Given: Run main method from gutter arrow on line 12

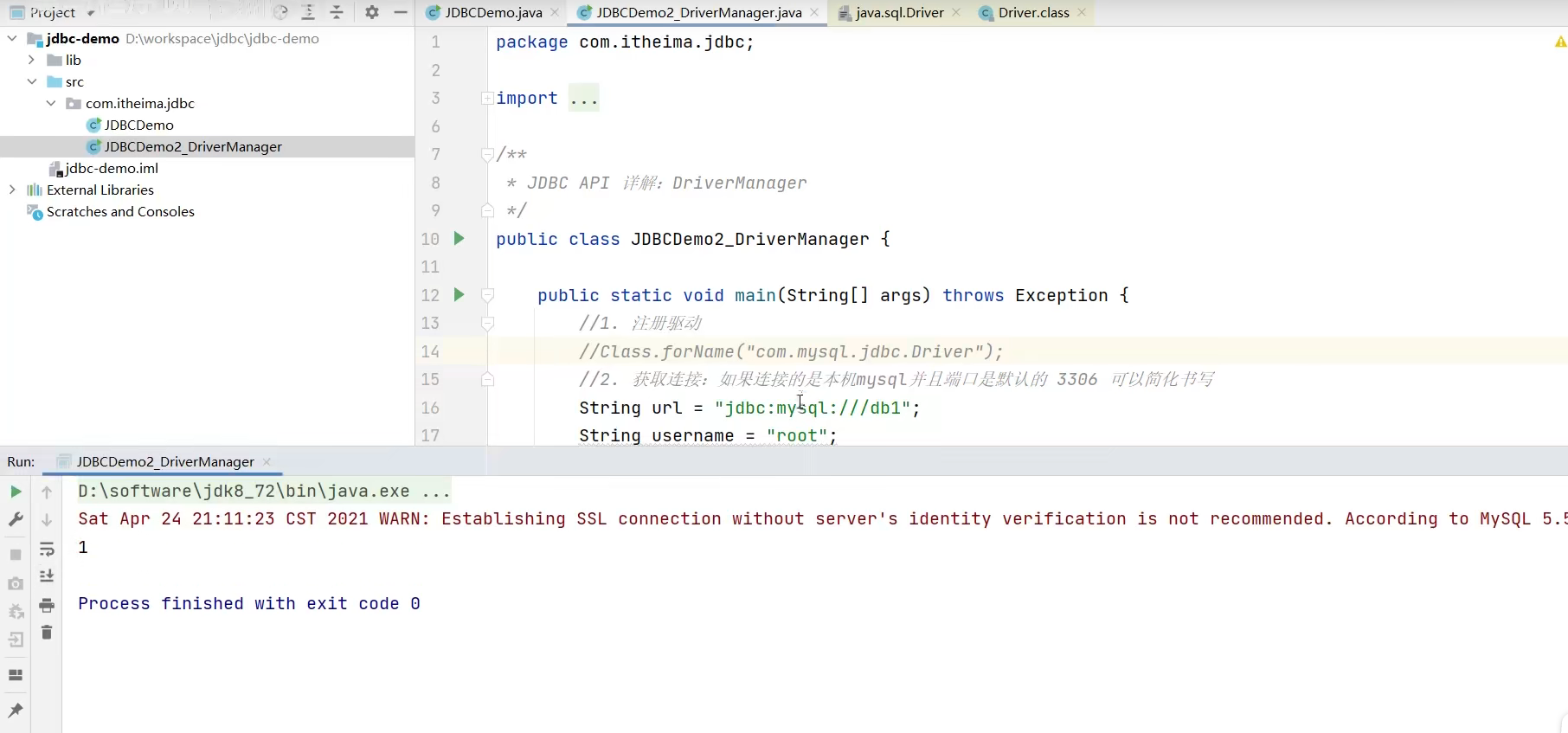Looking at the screenshot, I should (x=459, y=294).
